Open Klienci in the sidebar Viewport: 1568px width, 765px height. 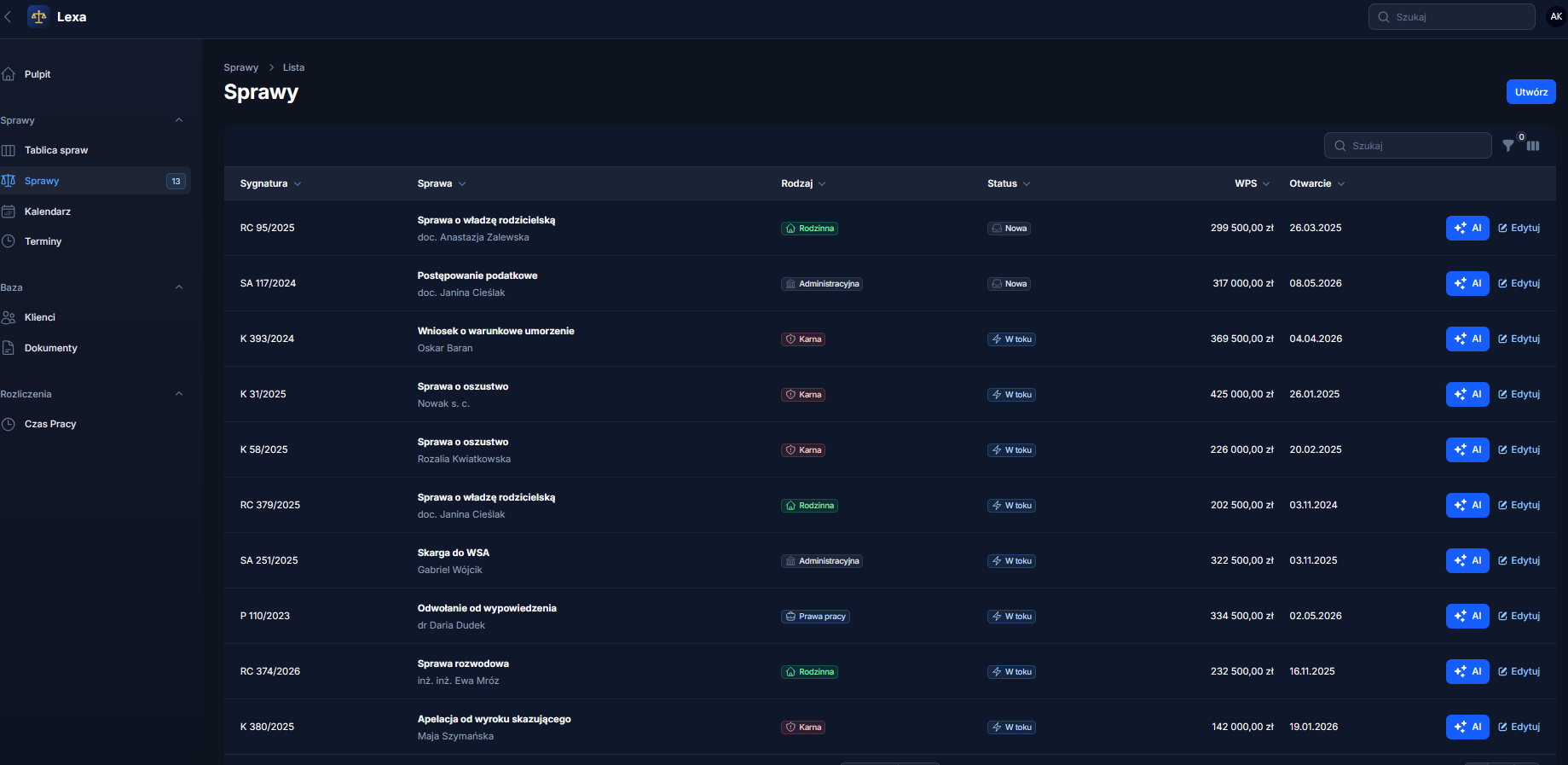(95, 317)
